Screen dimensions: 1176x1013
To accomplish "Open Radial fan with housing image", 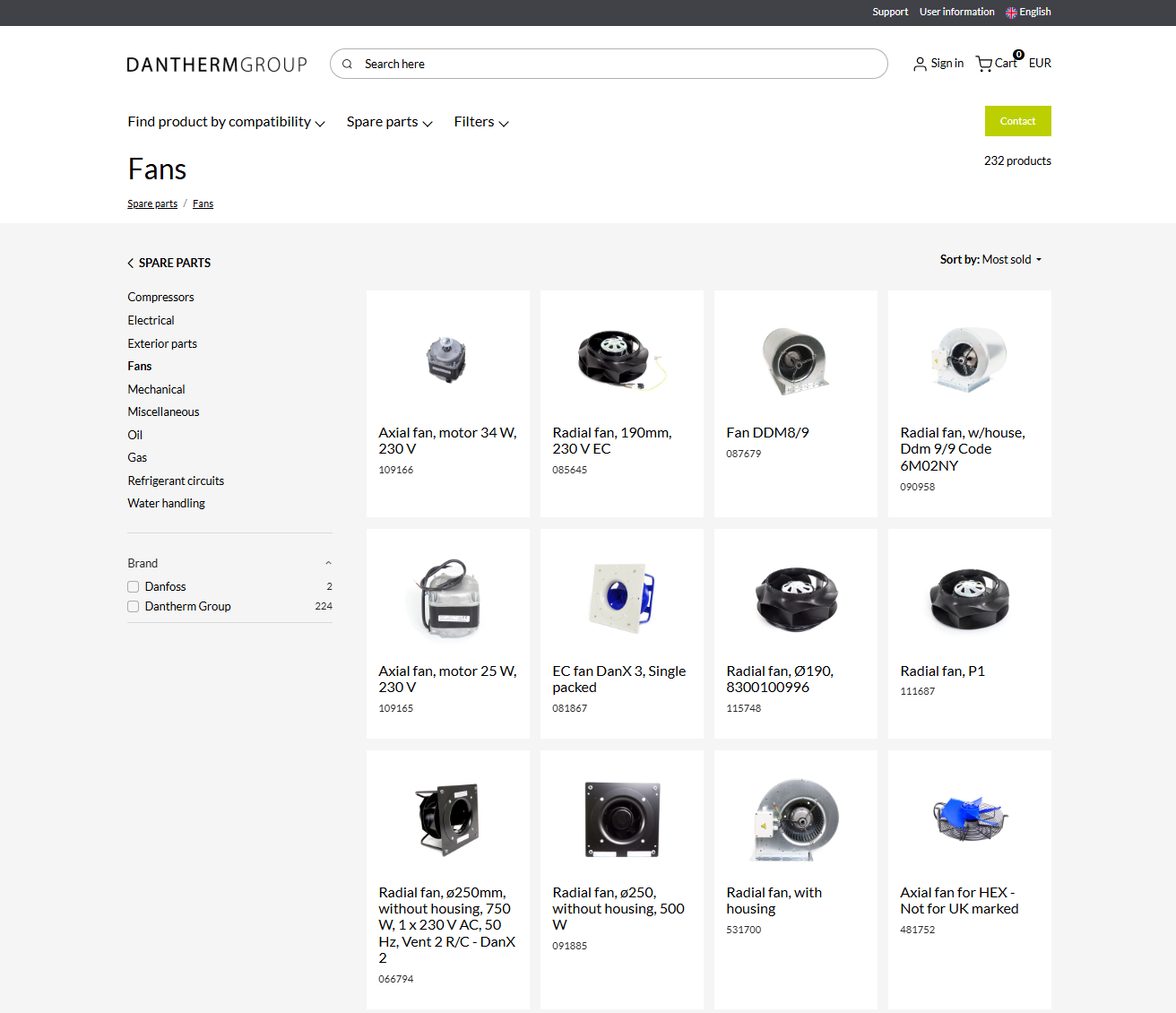I will (795, 819).
